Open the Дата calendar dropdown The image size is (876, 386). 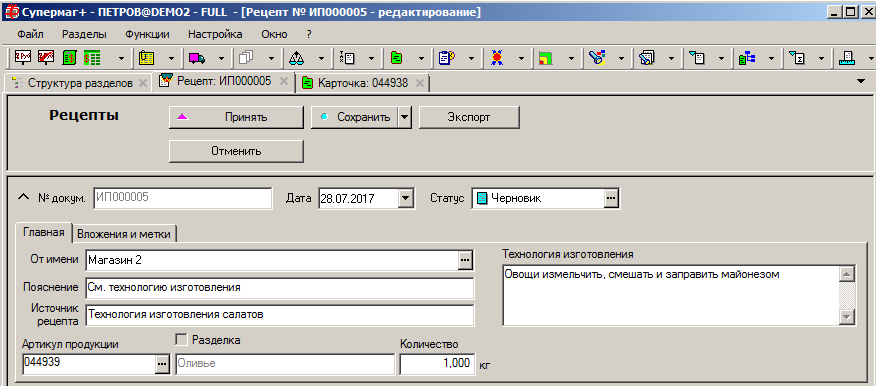(x=407, y=198)
